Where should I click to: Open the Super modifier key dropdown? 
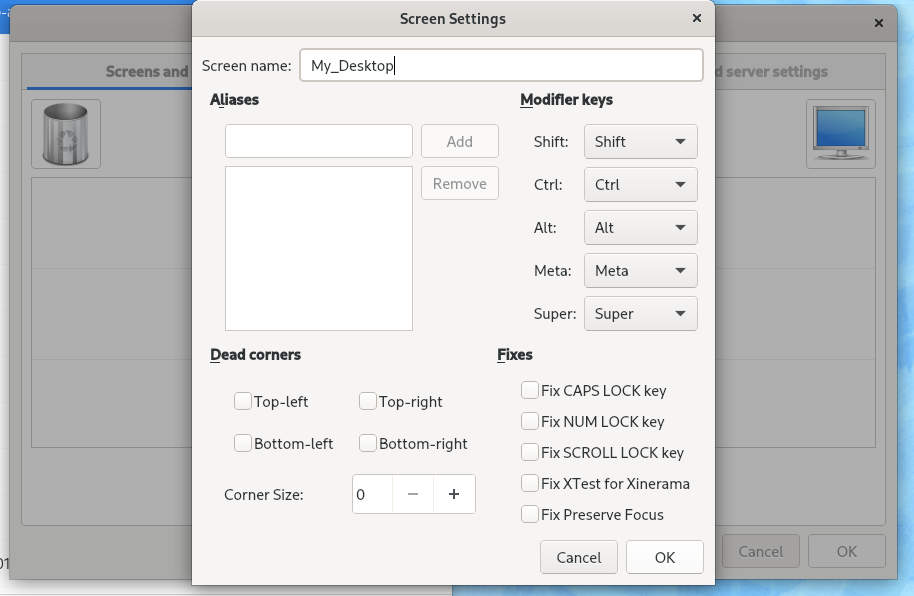tap(640, 314)
